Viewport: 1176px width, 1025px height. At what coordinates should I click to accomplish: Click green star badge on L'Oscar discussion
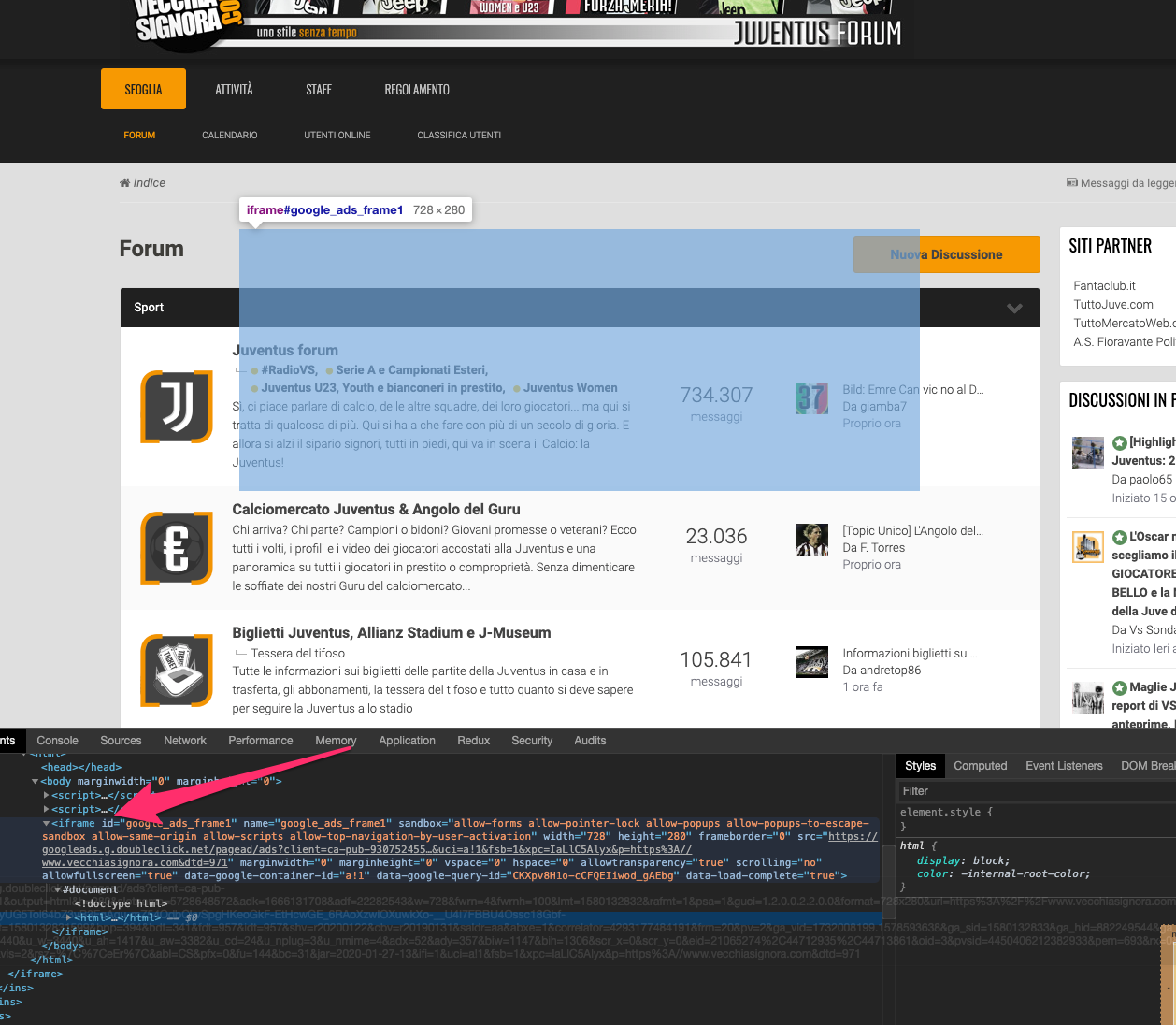coord(1119,537)
